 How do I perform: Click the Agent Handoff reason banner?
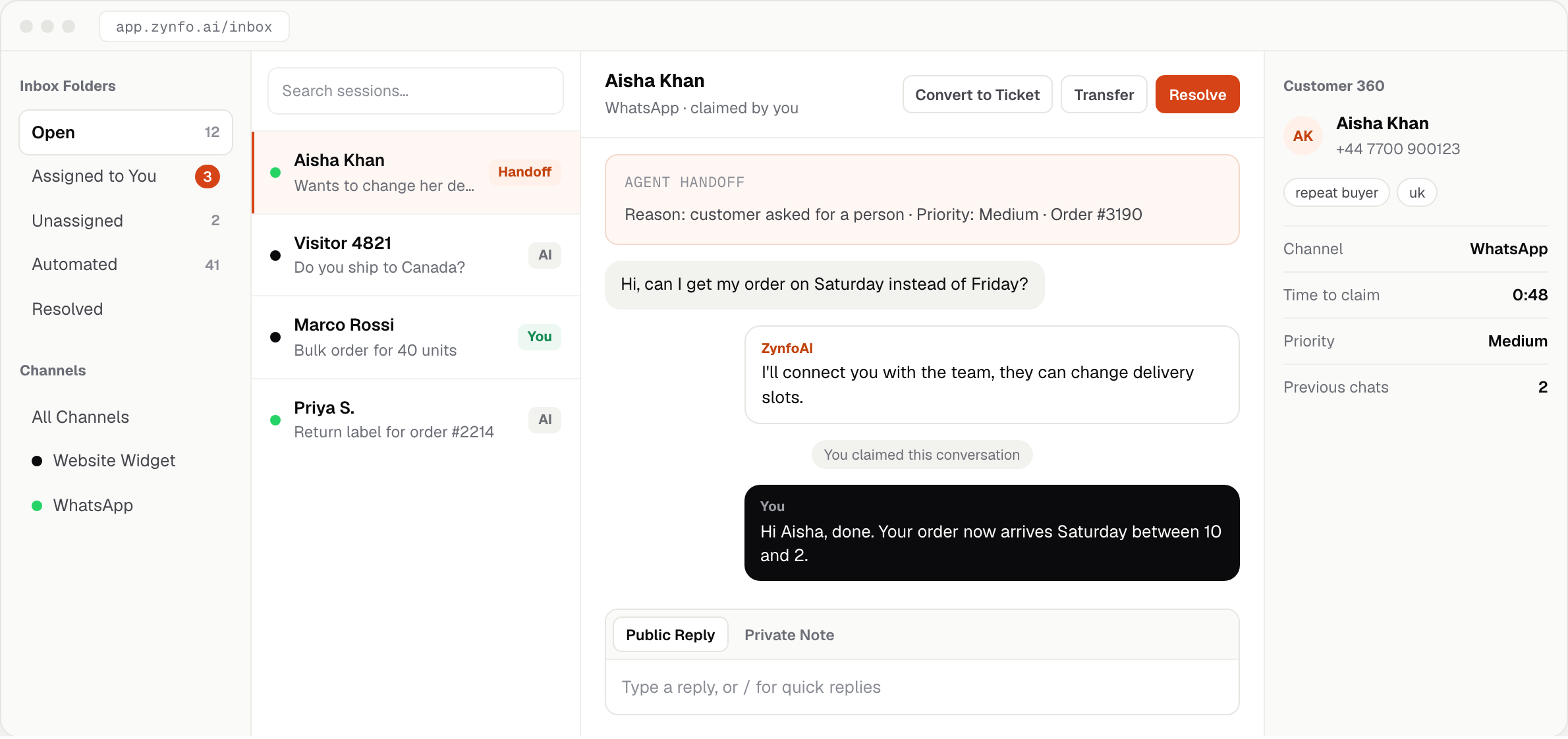(922, 200)
